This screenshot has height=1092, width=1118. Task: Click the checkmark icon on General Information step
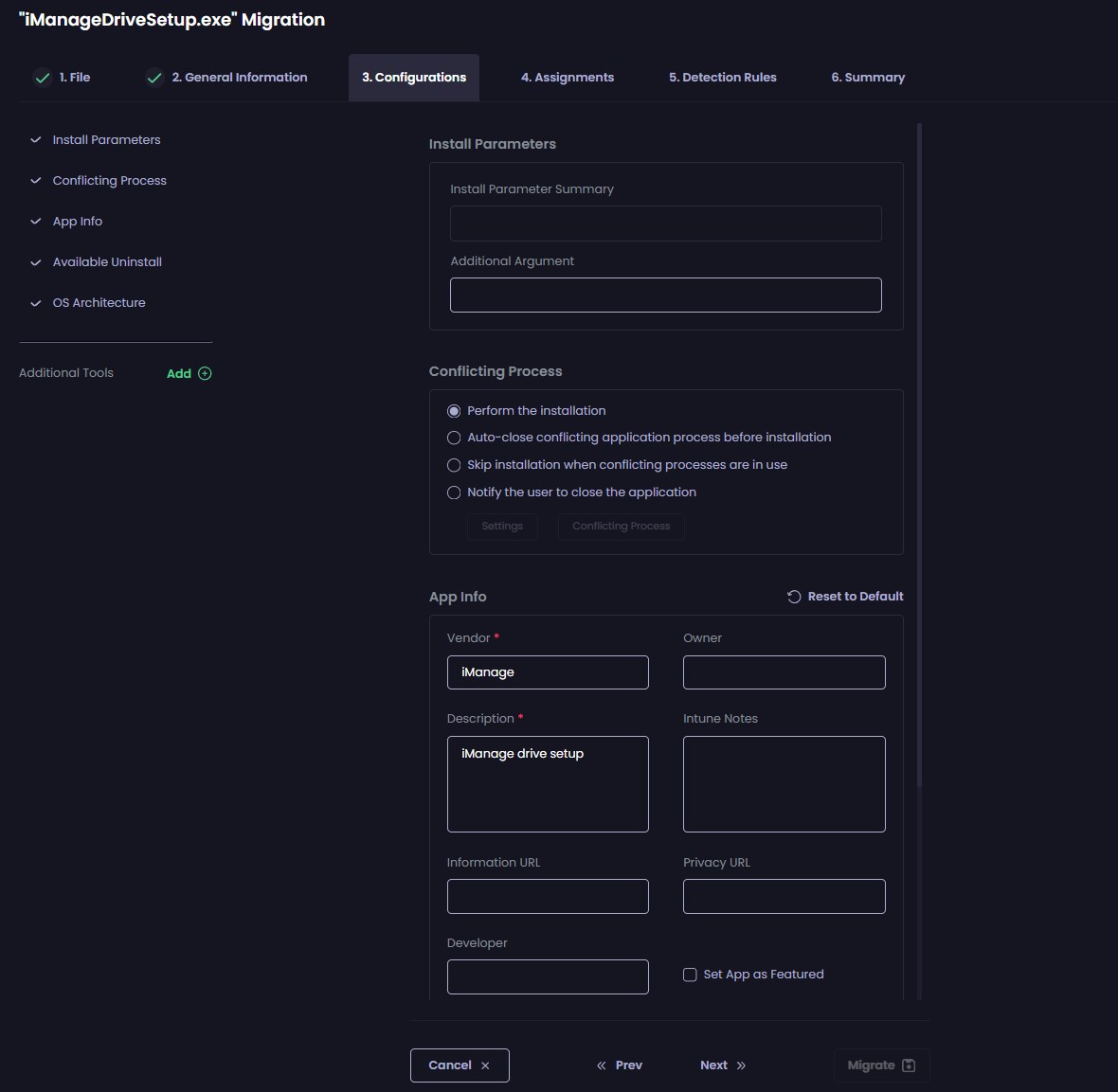point(154,78)
